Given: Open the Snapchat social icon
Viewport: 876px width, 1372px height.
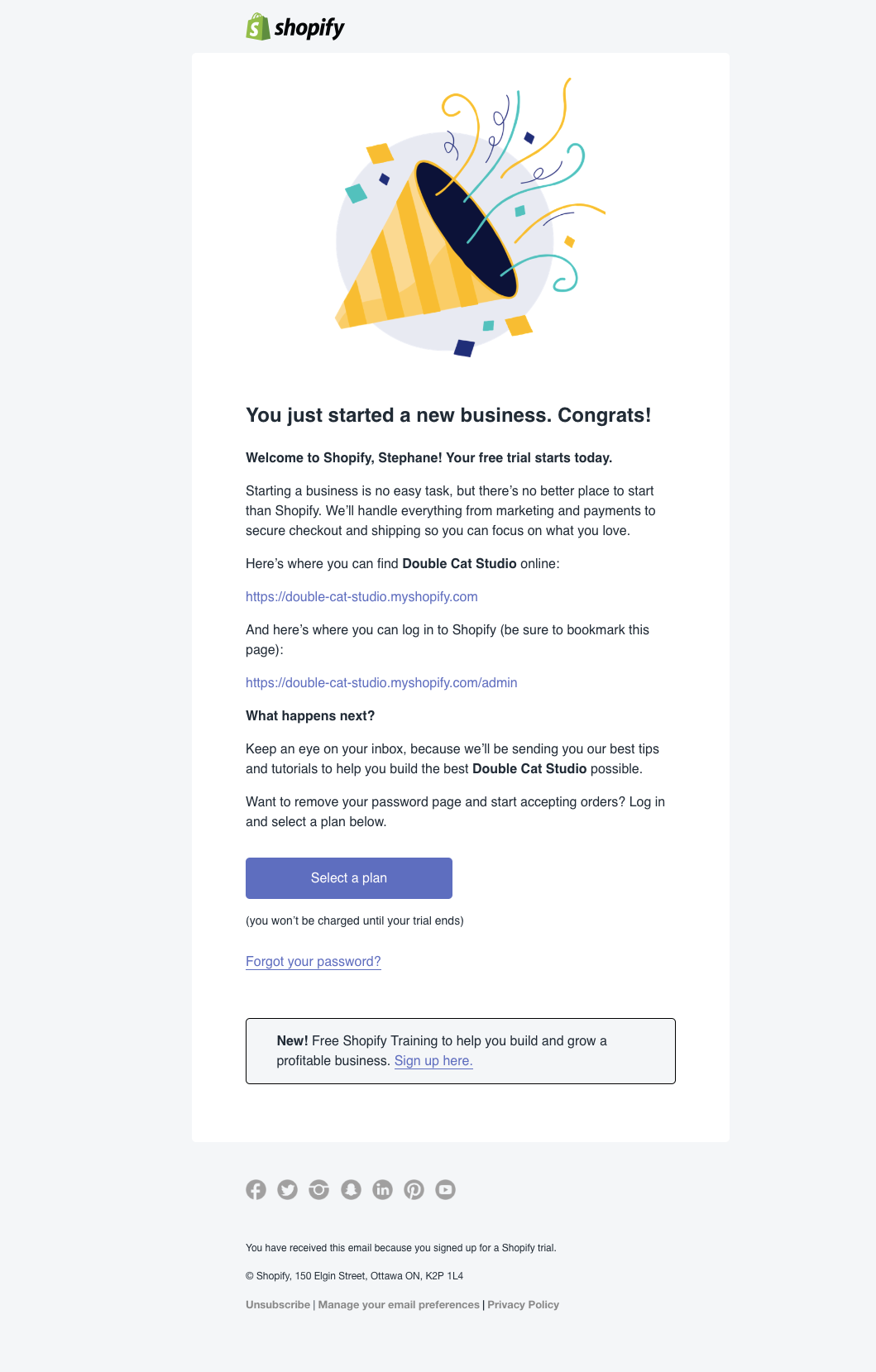Looking at the screenshot, I should click(351, 1189).
